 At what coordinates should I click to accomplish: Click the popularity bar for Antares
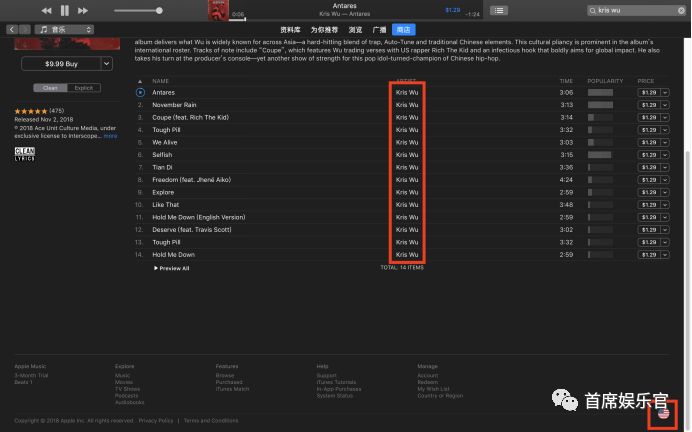[x=600, y=93]
